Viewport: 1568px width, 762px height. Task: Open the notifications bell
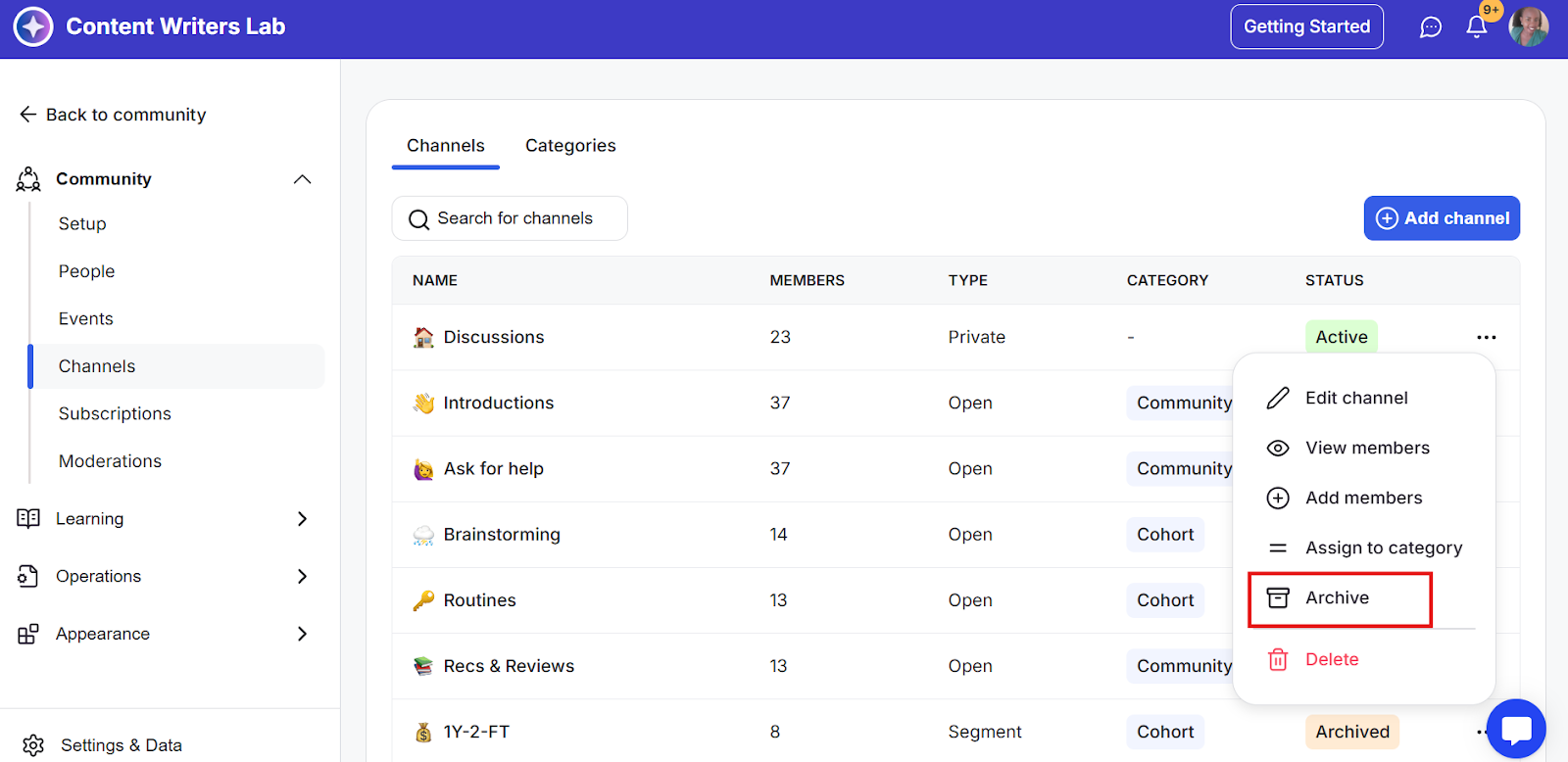[1477, 26]
